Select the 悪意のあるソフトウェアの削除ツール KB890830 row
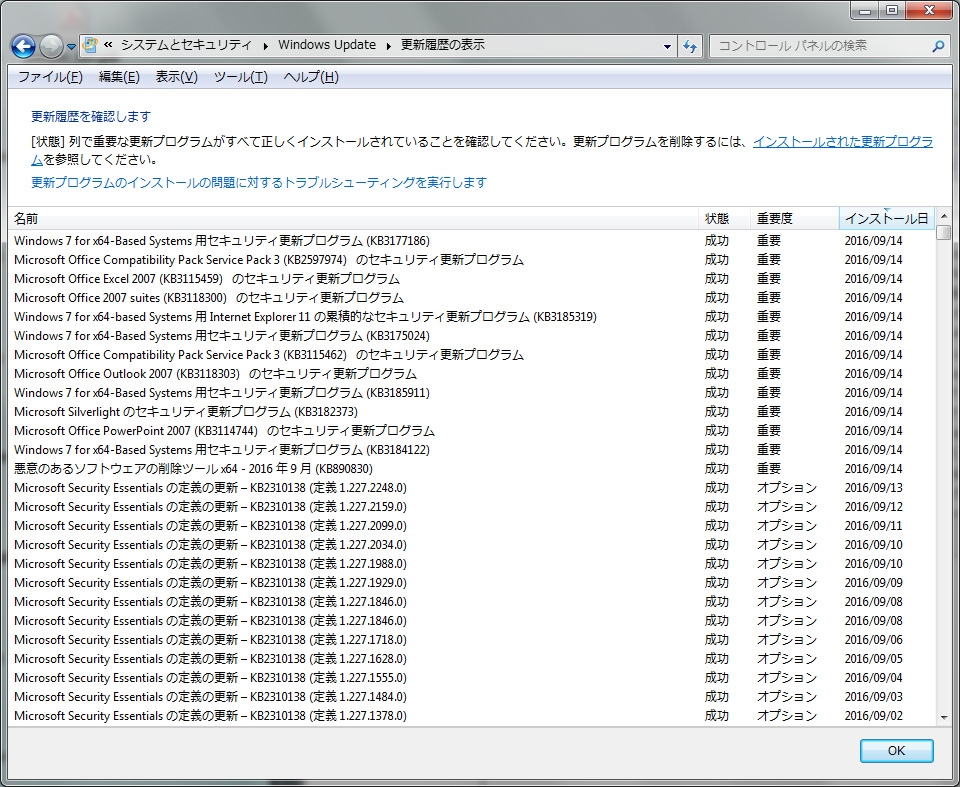The image size is (960, 787). 471,469
